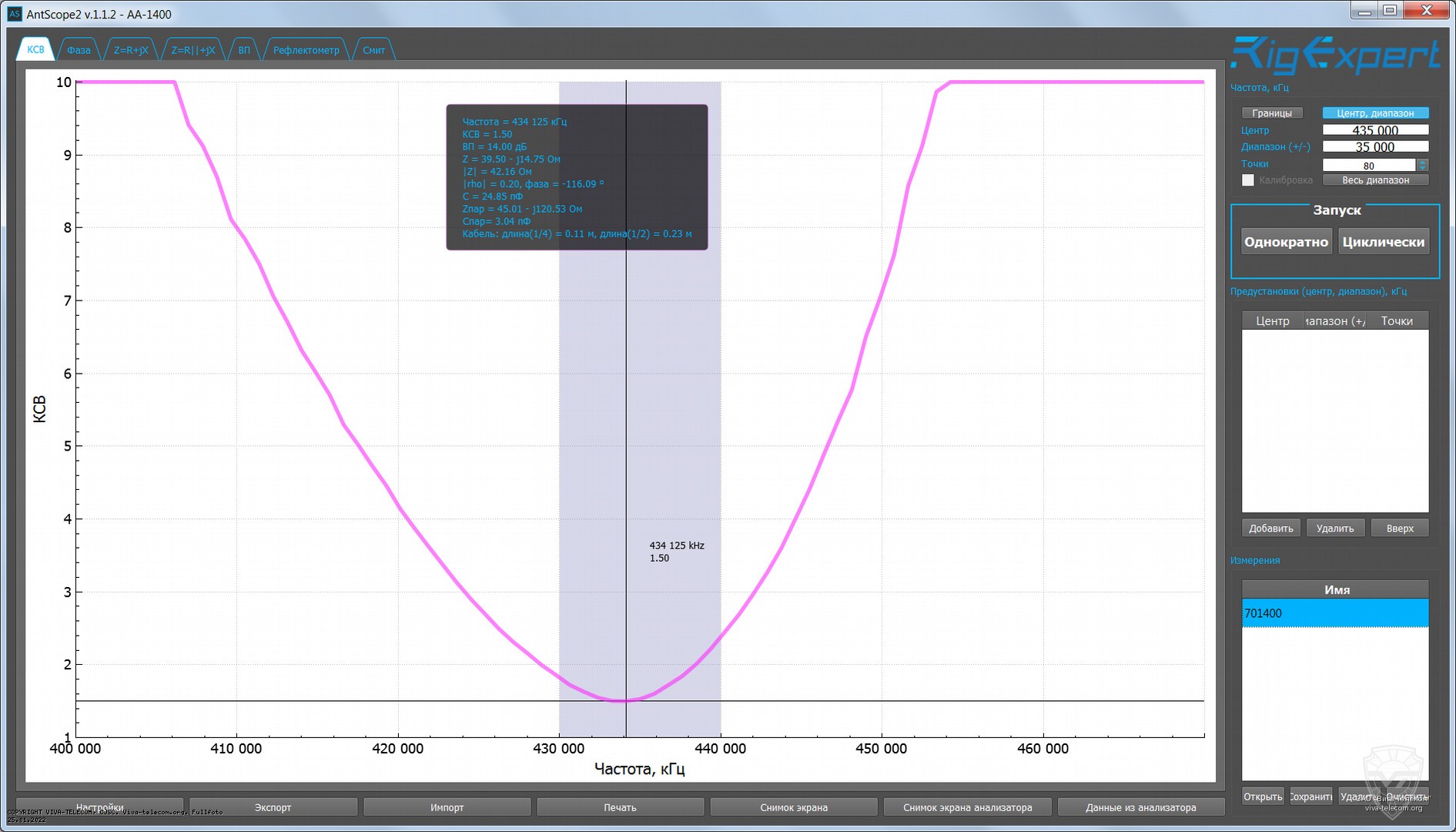The height and width of the screenshot is (832, 1456).
Task: Click the Точки spinner arrows
Action: (1422, 165)
